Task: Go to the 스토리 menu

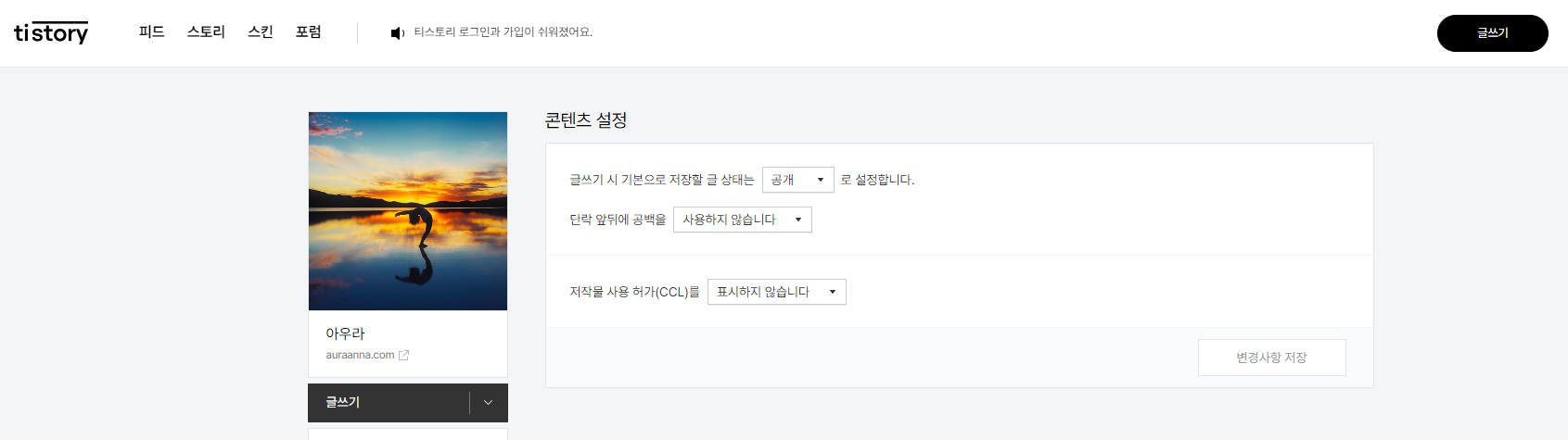Action: [x=206, y=32]
